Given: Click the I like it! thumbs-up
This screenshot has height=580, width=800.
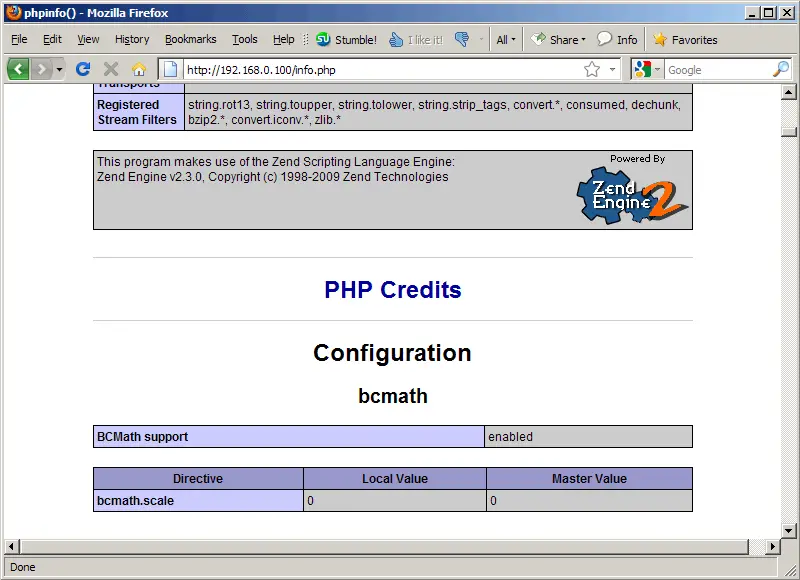Looking at the screenshot, I should click(x=416, y=40).
